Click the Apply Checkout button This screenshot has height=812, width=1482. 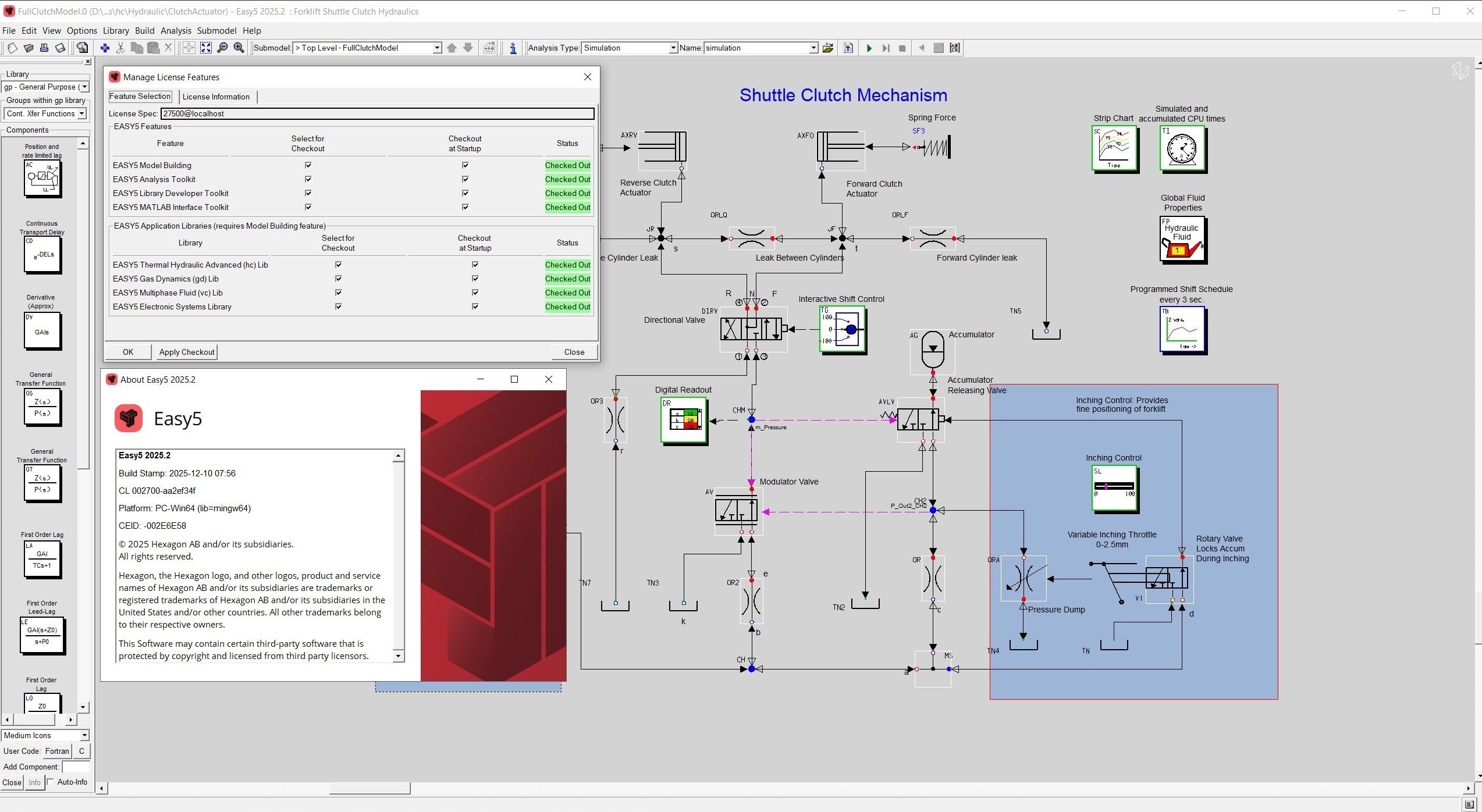pos(187,352)
